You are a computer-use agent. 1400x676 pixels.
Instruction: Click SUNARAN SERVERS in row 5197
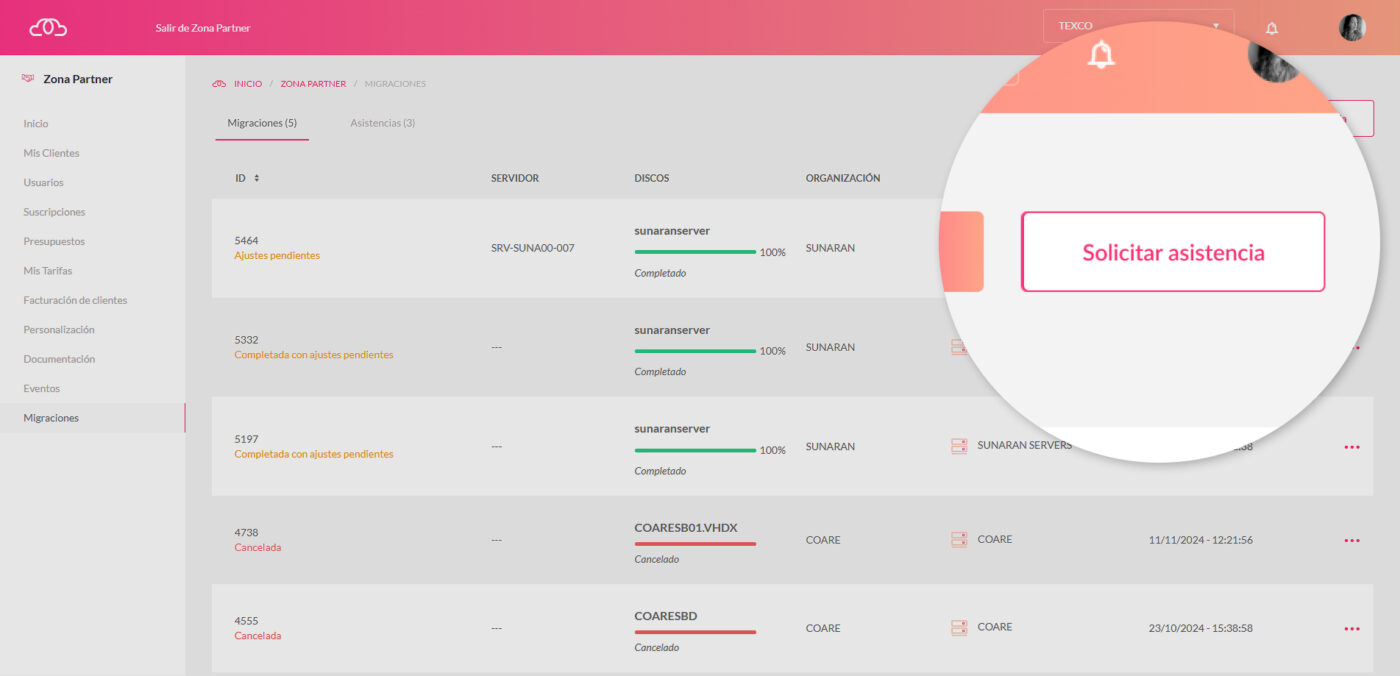click(1024, 446)
